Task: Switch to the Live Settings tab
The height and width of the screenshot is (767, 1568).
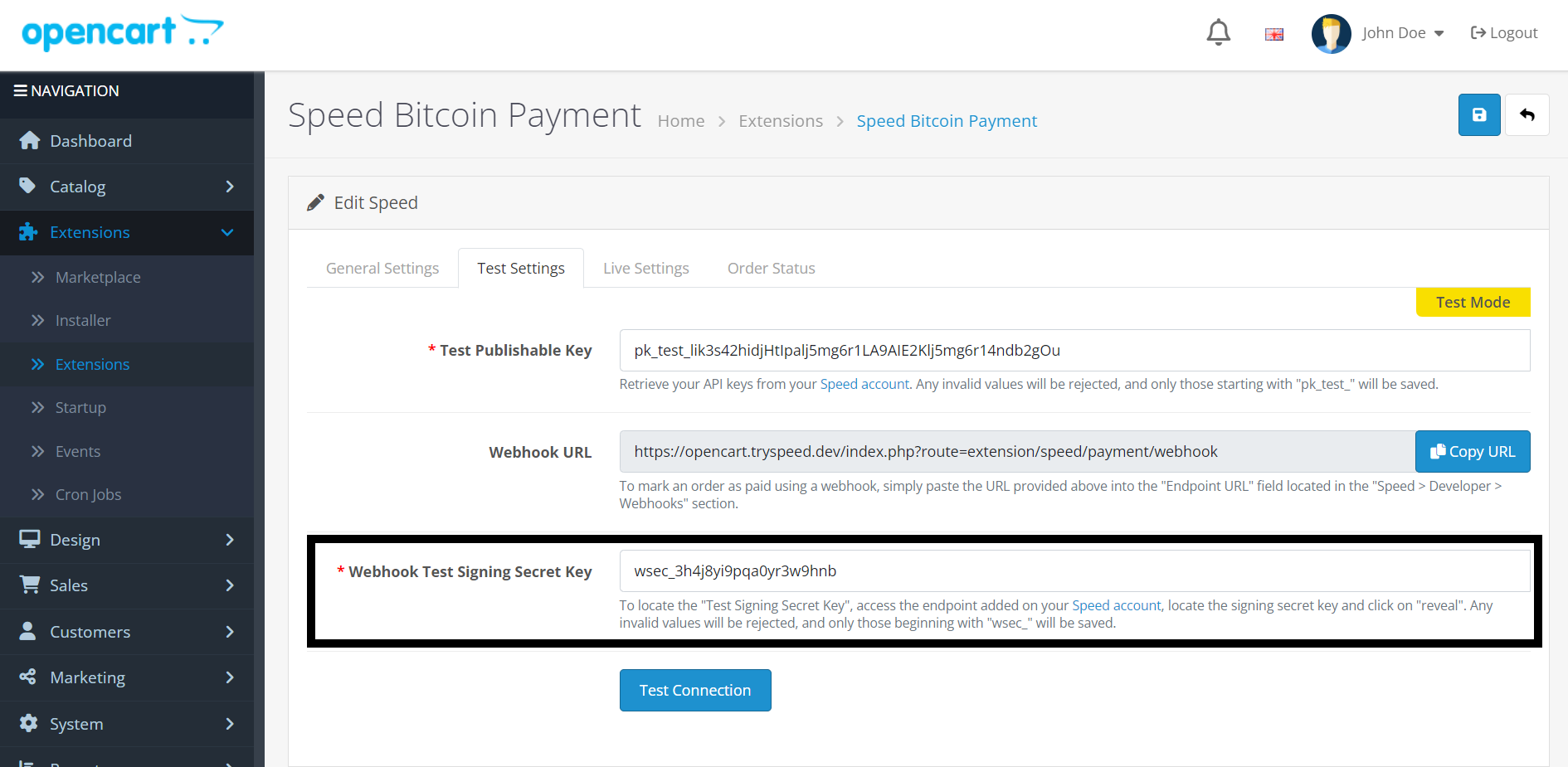Action: pyautogui.click(x=646, y=268)
